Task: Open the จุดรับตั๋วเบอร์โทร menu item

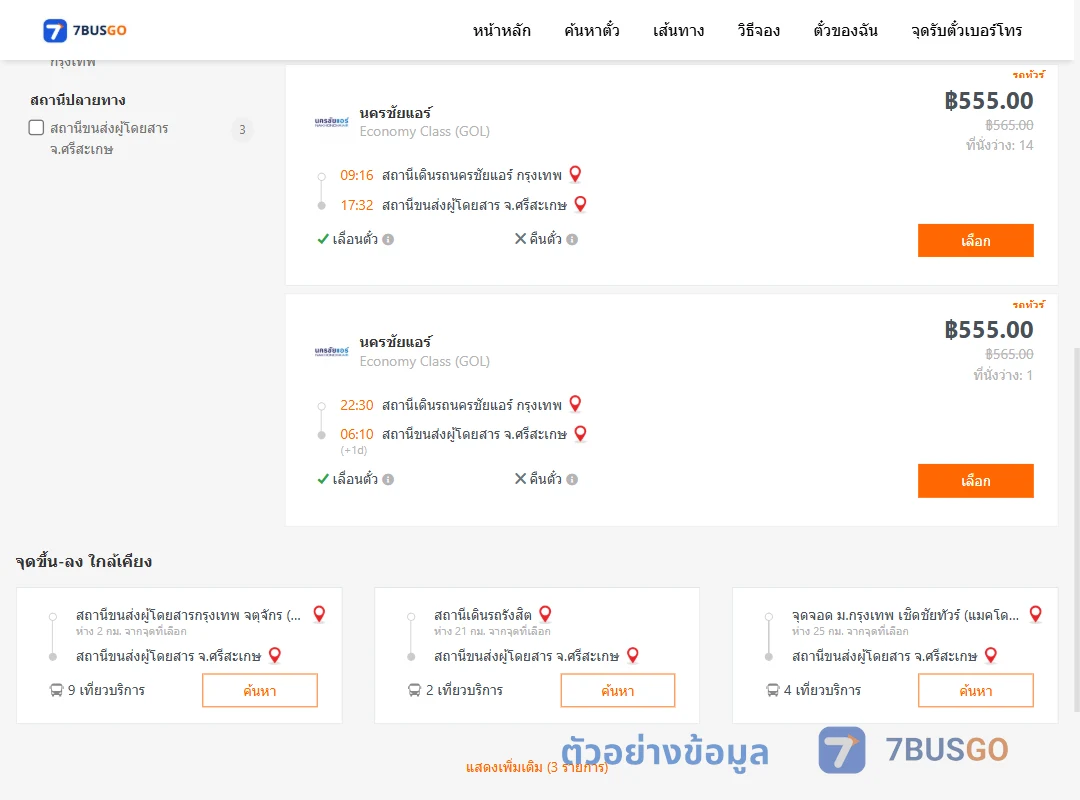Action: point(966,30)
